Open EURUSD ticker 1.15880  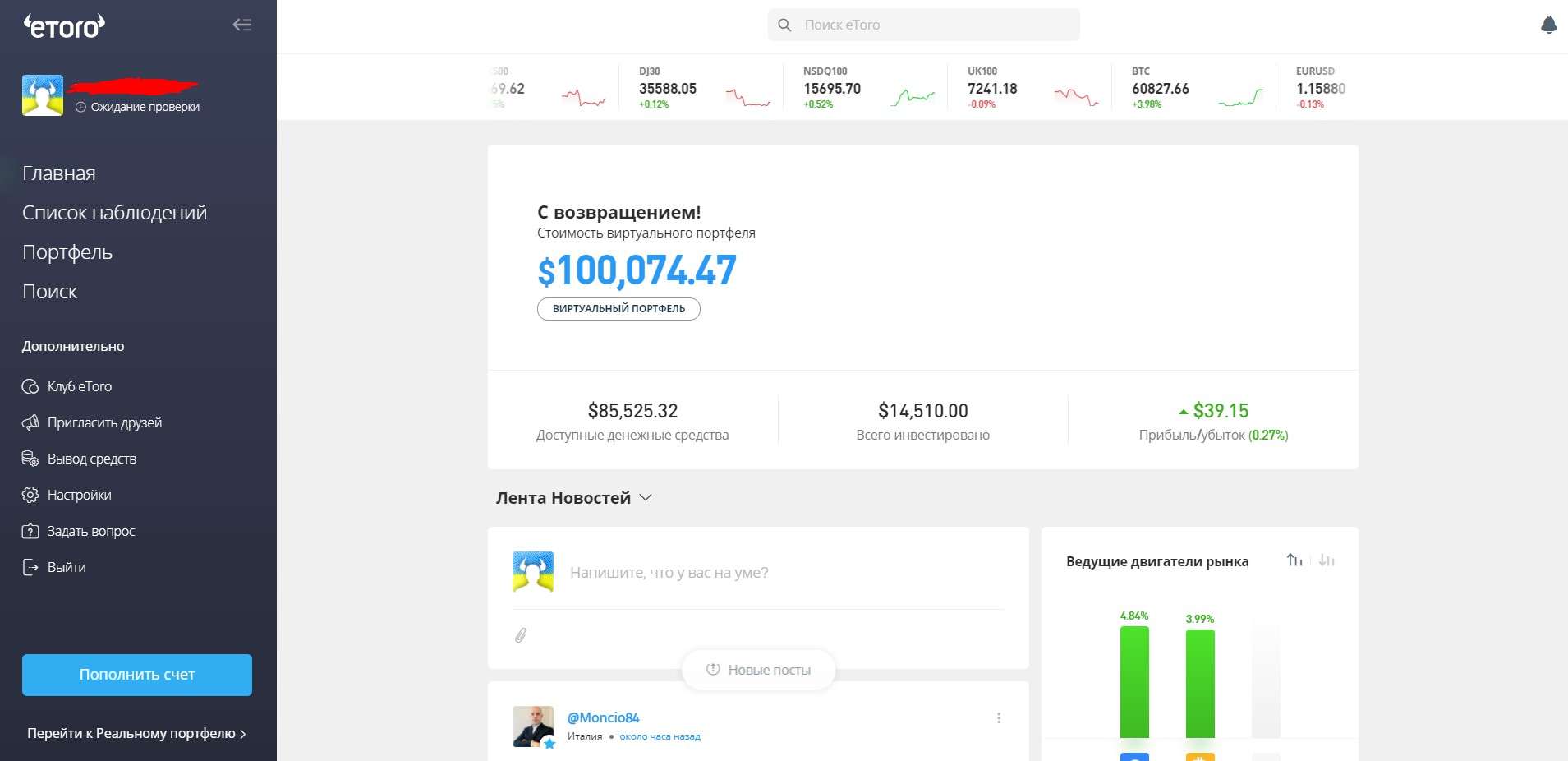click(1321, 89)
